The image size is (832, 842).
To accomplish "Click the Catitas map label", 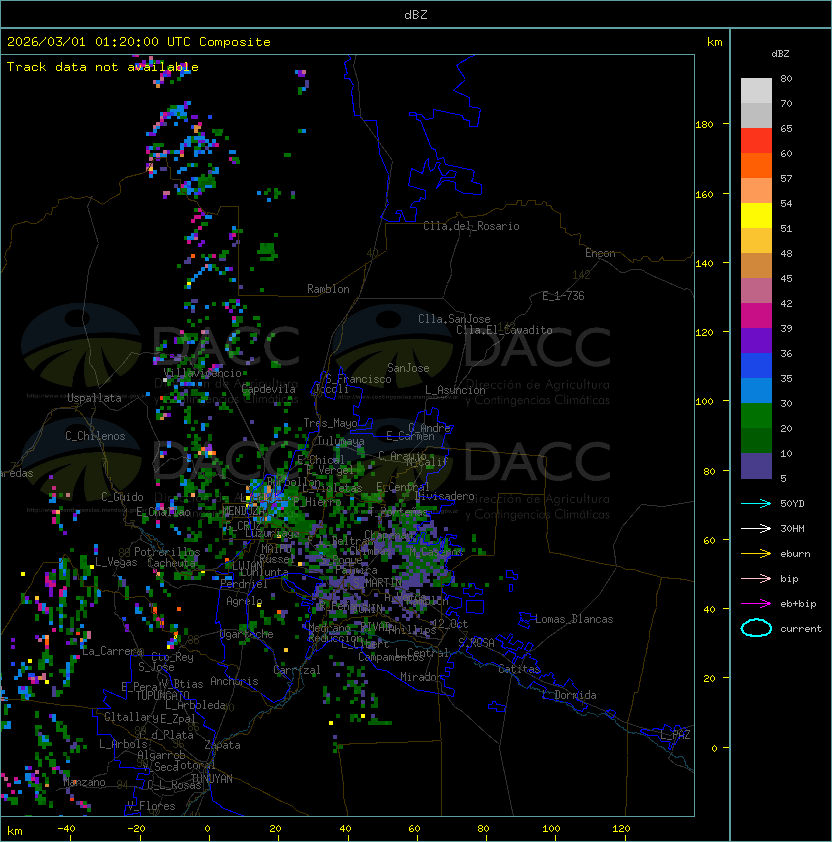I will pos(519,669).
